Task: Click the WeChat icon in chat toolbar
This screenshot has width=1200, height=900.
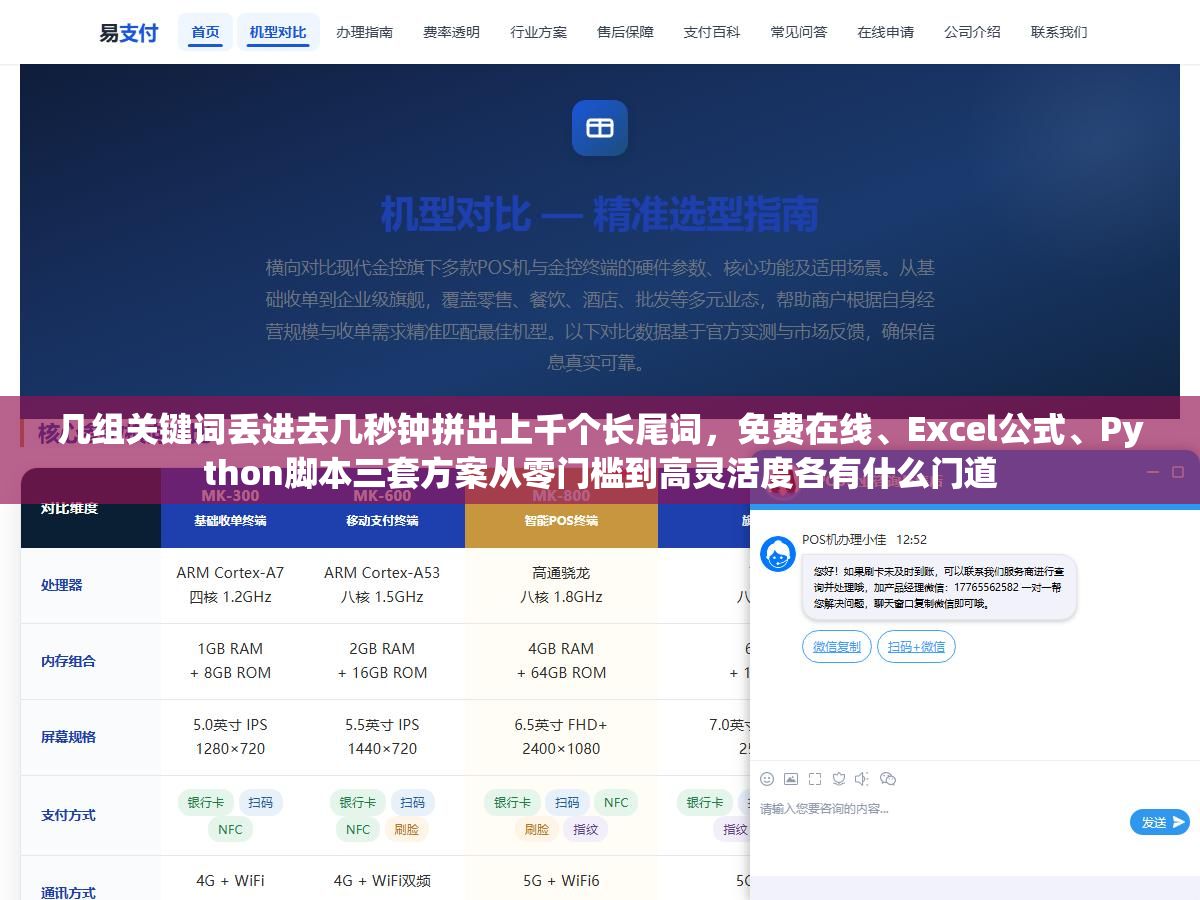Action: [x=887, y=778]
